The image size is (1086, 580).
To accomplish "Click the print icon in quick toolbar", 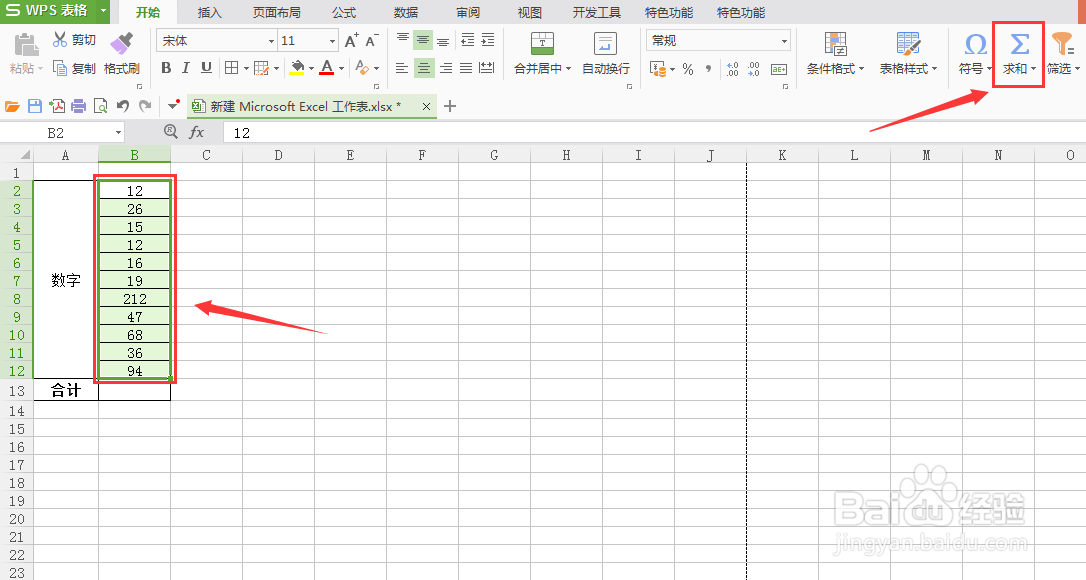I will (79, 106).
